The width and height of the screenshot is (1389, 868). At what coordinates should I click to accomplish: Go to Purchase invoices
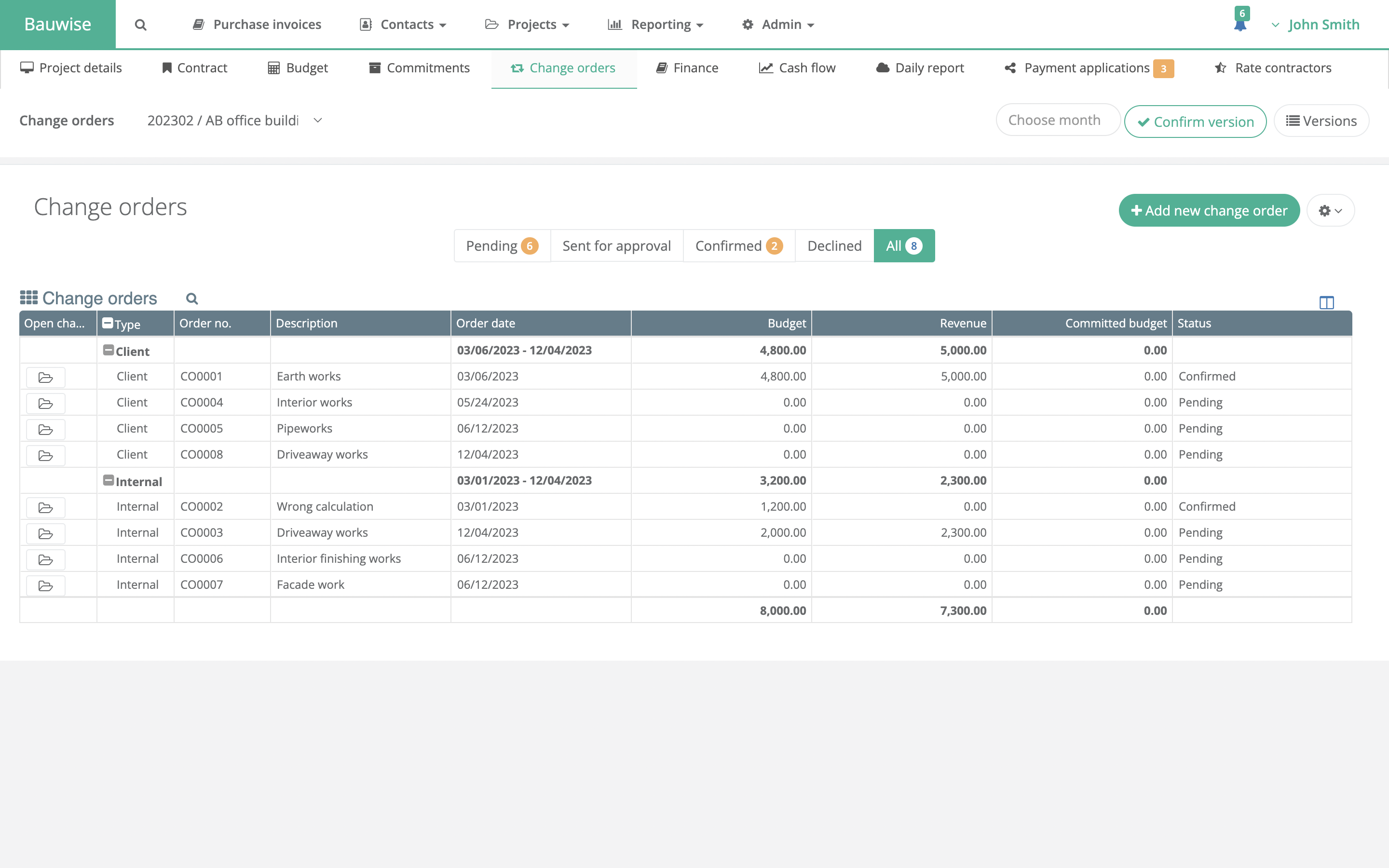pyautogui.click(x=257, y=25)
